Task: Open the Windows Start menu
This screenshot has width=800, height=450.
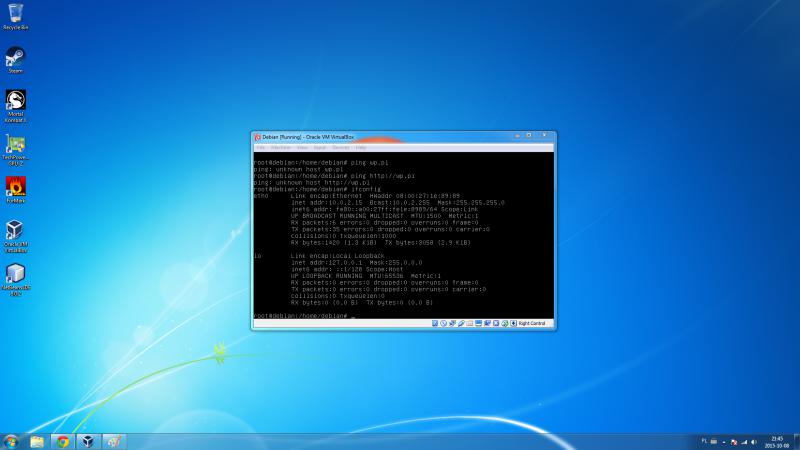Action: tap(11, 441)
